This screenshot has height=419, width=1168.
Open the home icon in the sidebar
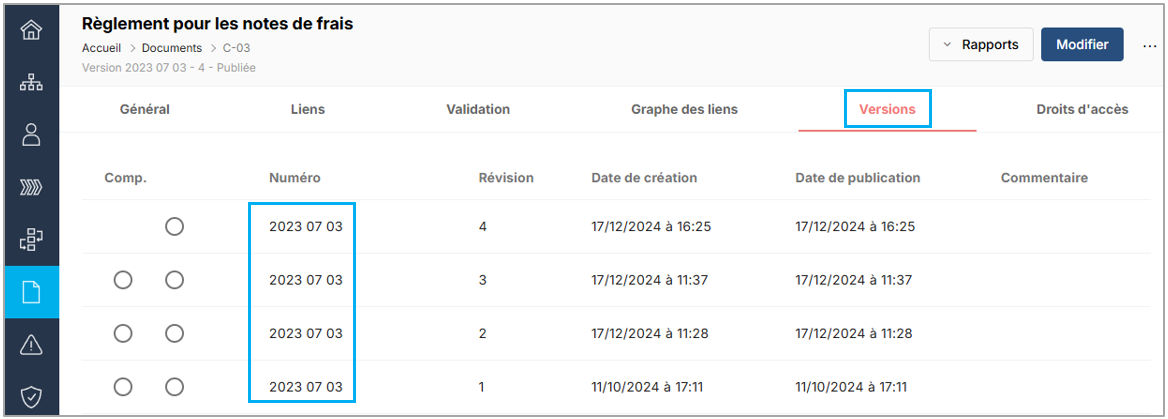(x=31, y=29)
